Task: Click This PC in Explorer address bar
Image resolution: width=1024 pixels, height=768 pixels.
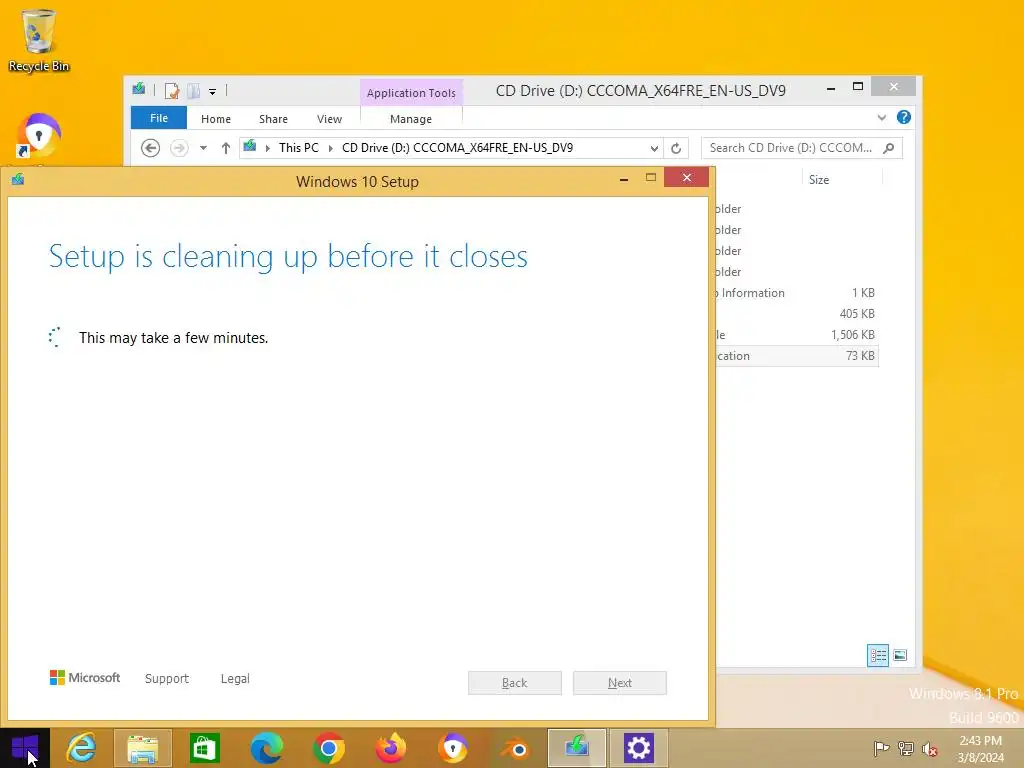Action: pos(298,148)
